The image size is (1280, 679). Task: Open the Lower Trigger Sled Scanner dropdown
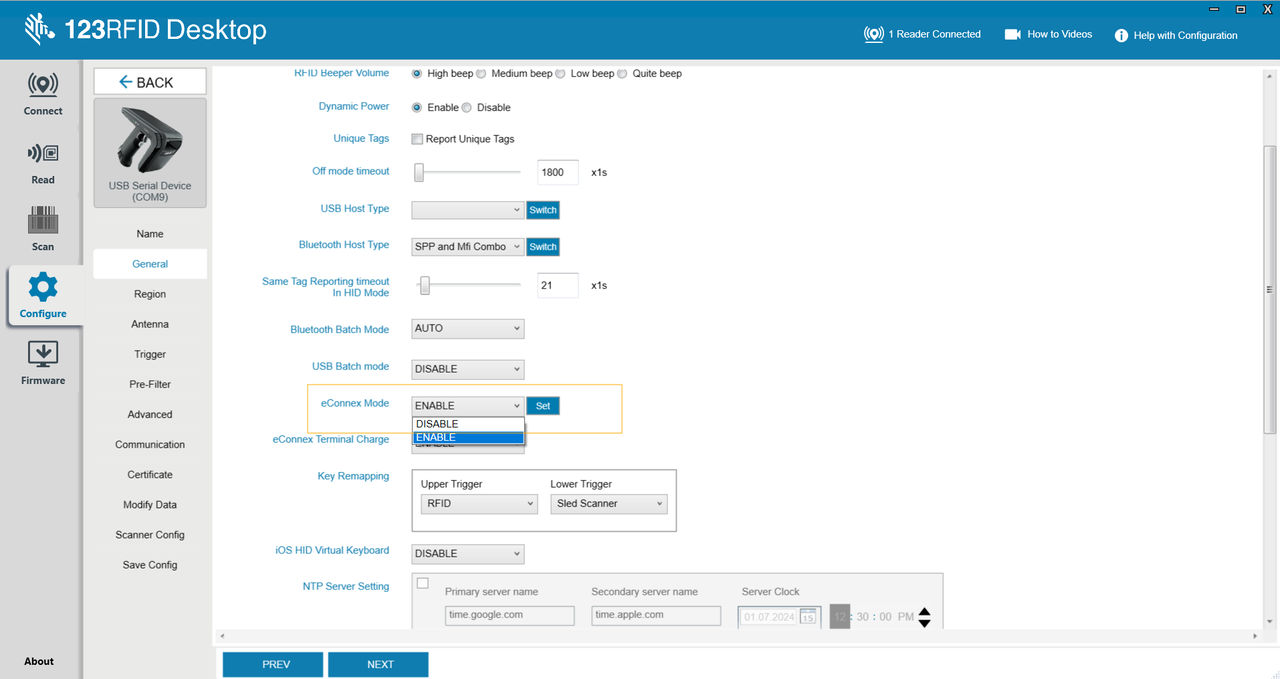[609, 504]
